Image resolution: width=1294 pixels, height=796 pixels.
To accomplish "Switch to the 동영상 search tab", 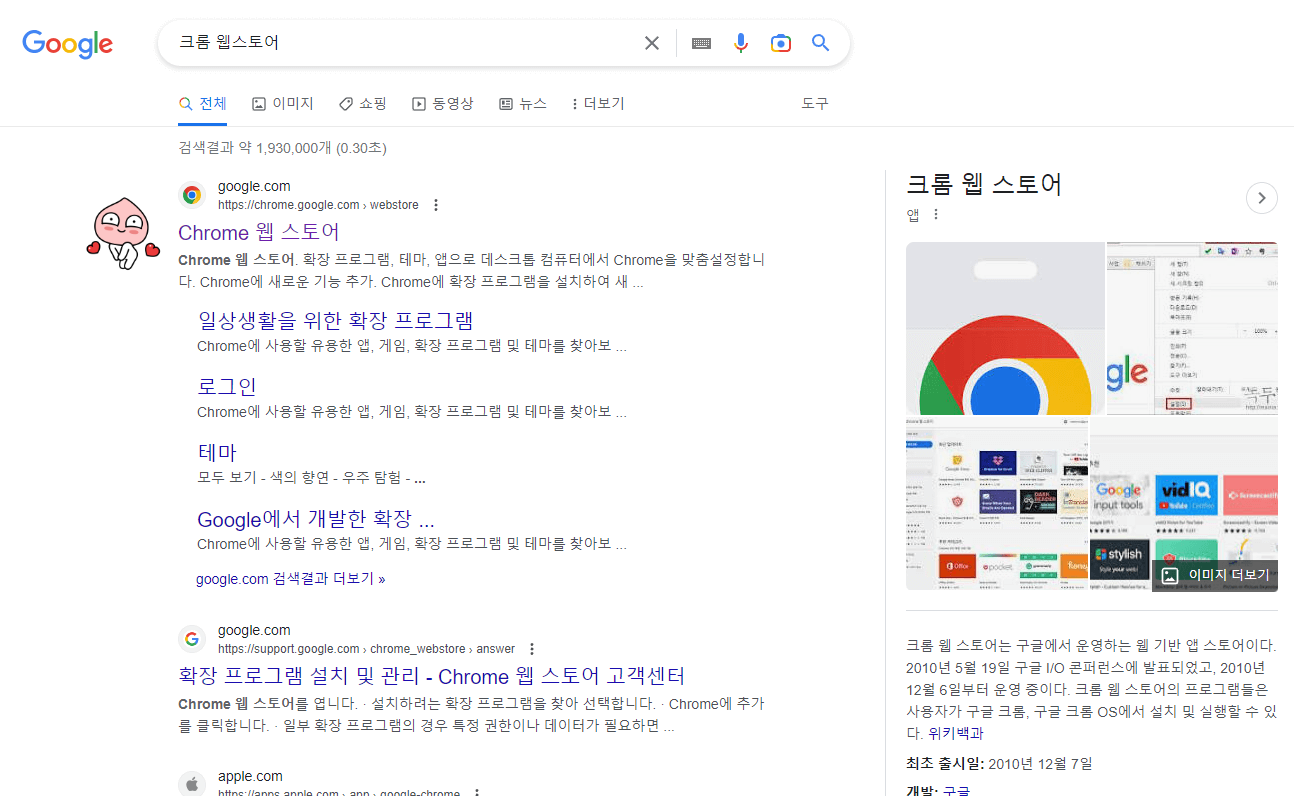I will tap(443, 103).
